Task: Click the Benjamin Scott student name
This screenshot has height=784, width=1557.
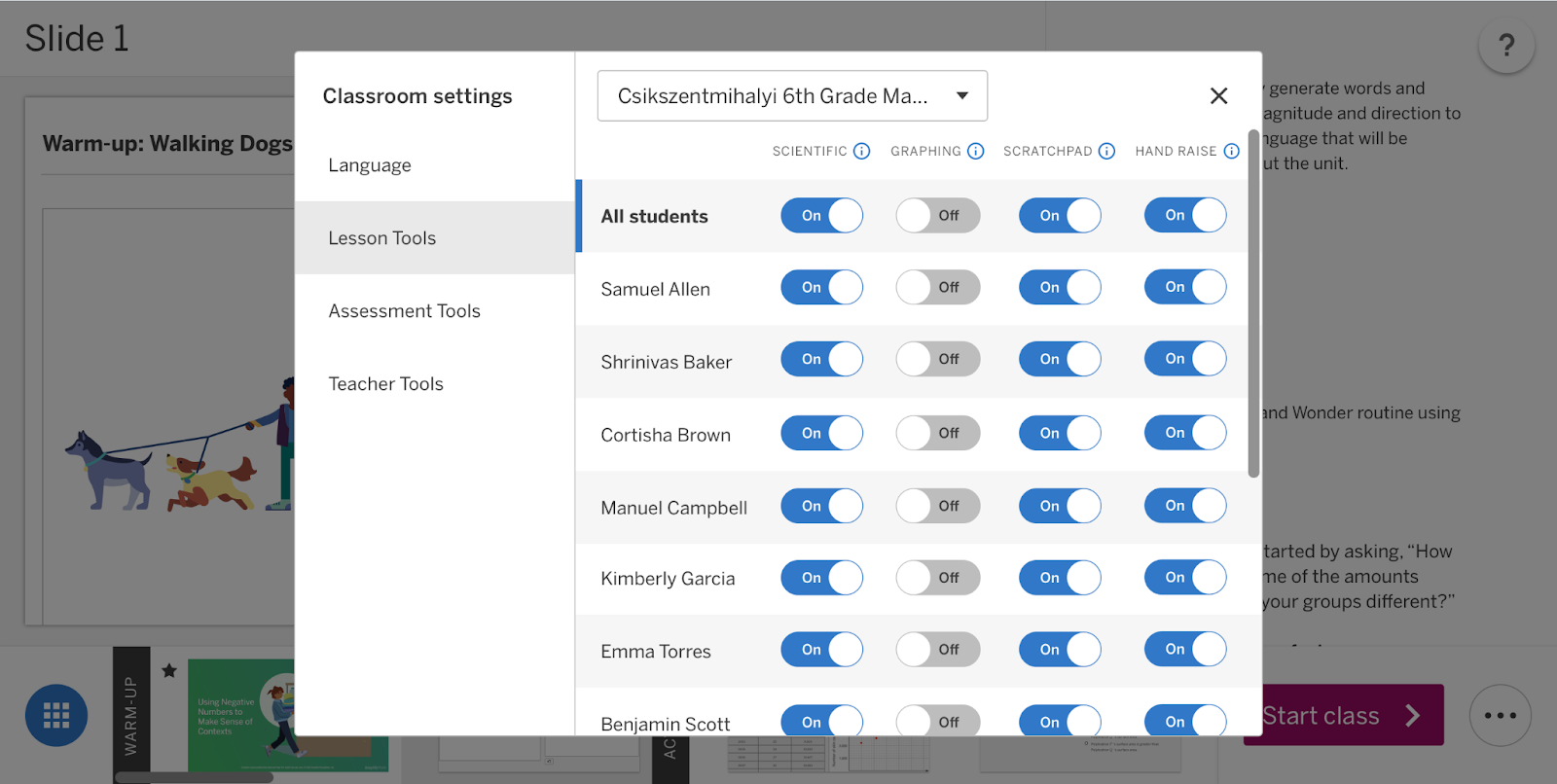Action: [x=665, y=724]
